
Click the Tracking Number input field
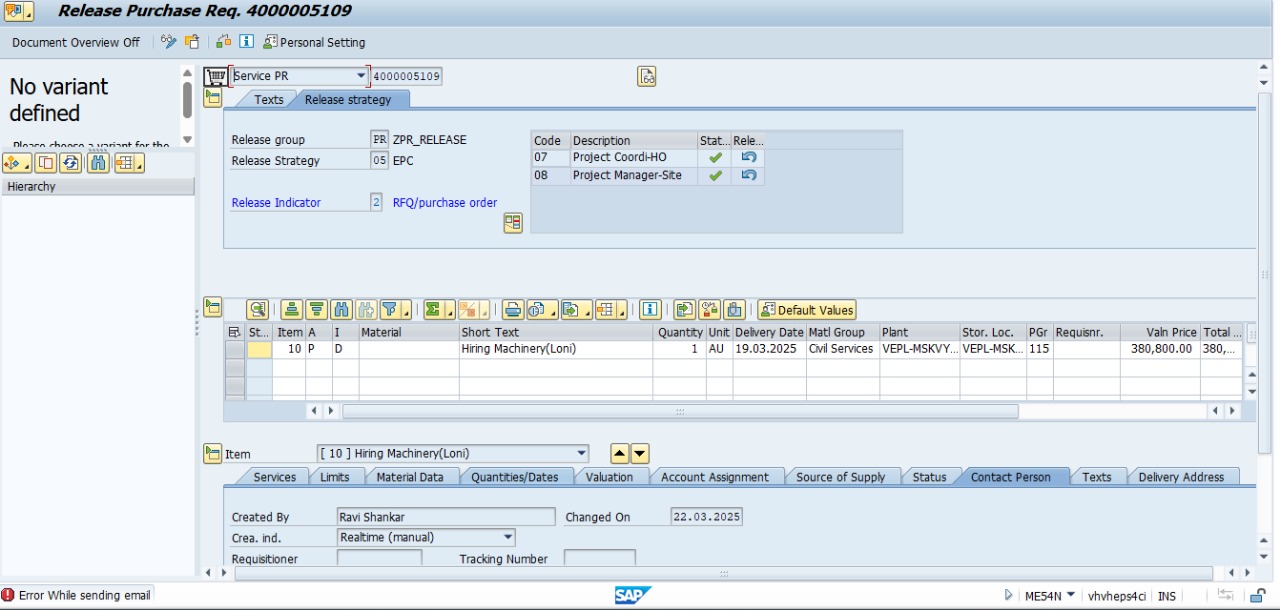599,558
